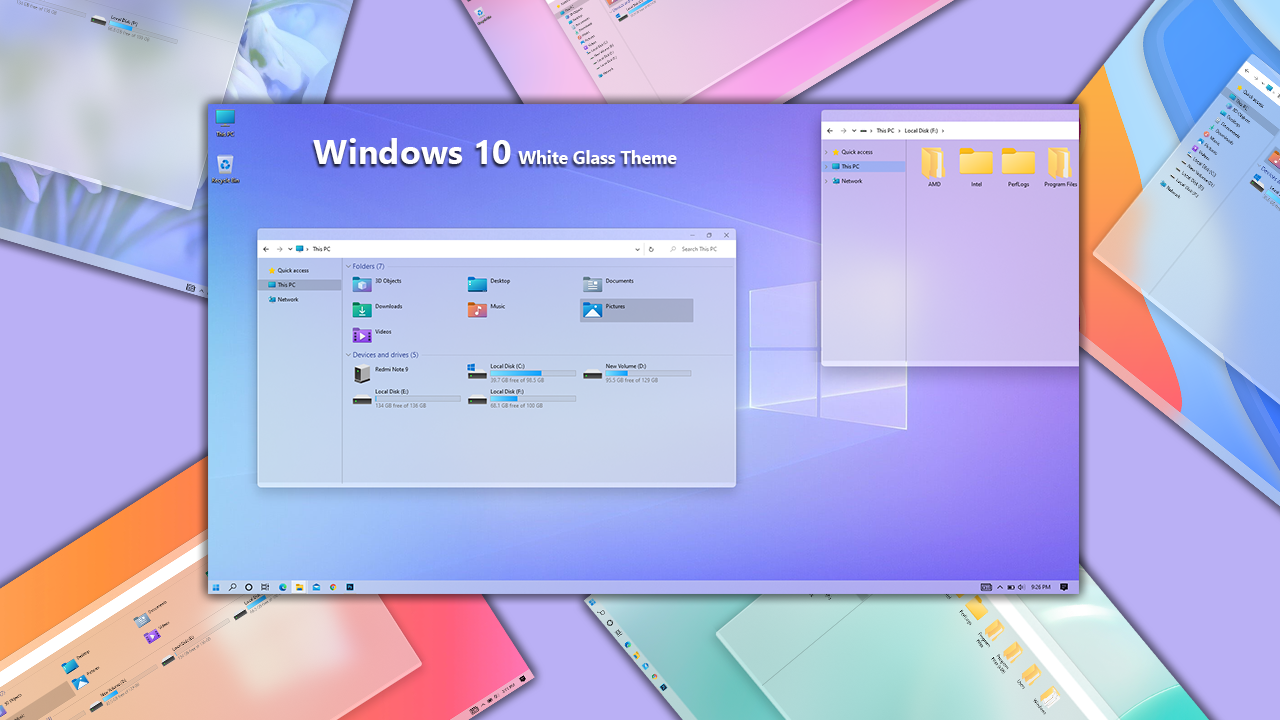Click "39.7 GB free of 98.5 GB" text
The height and width of the screenshot is (720, 1280).
pyautogui.click(x=516, y=380)
